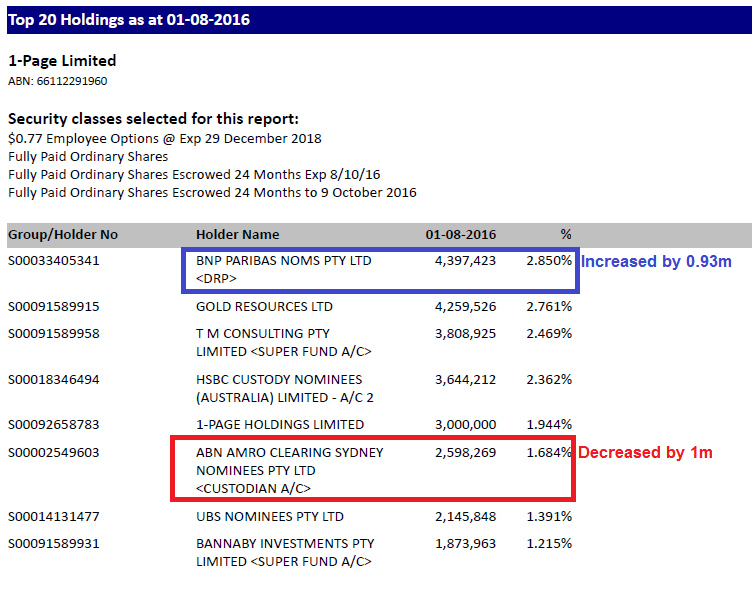Click the 2.362% percentage cell
This screenshot has height=604, width=752.
pyautogui.click(x=549, y=379)
